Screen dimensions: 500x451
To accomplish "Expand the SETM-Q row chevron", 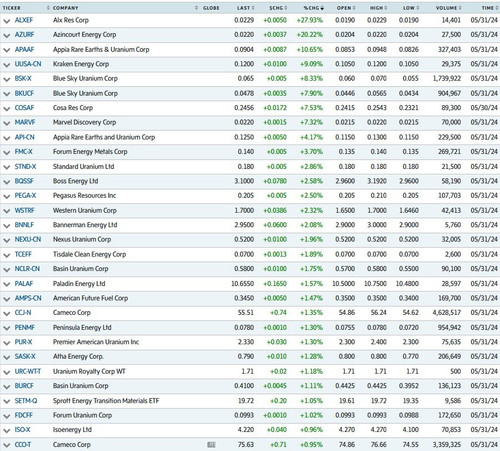I will point(6,401).
